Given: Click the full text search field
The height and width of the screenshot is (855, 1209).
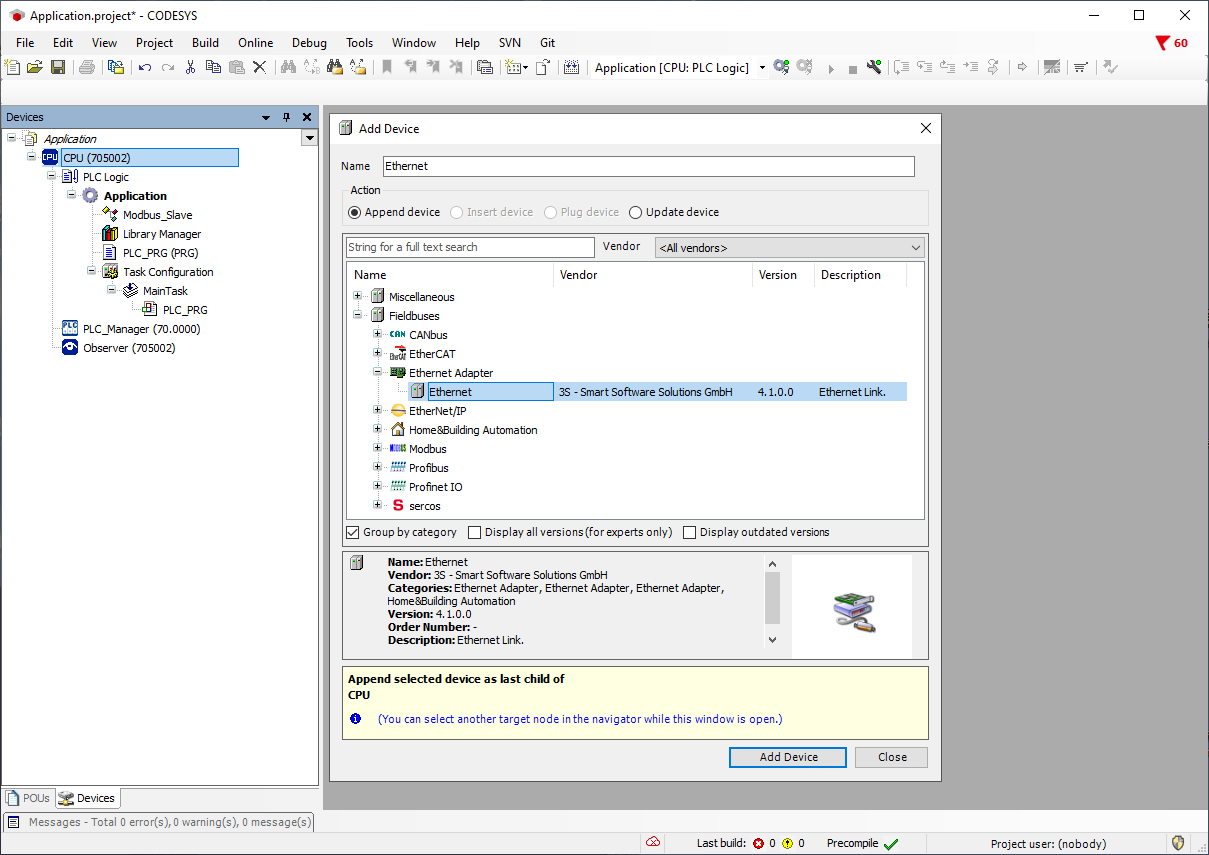Looking at the screenshot, I should coord(470,247).
